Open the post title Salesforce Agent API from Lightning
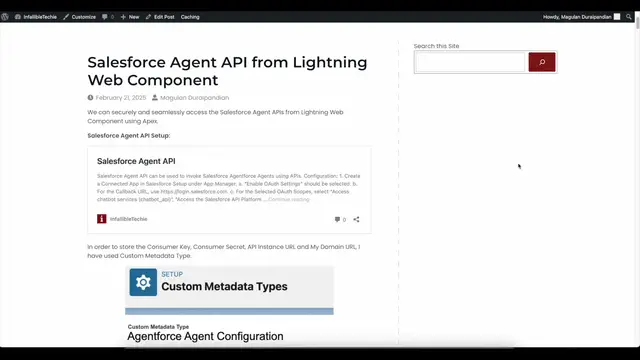640x360 pixels. click(x=227, y=71)
